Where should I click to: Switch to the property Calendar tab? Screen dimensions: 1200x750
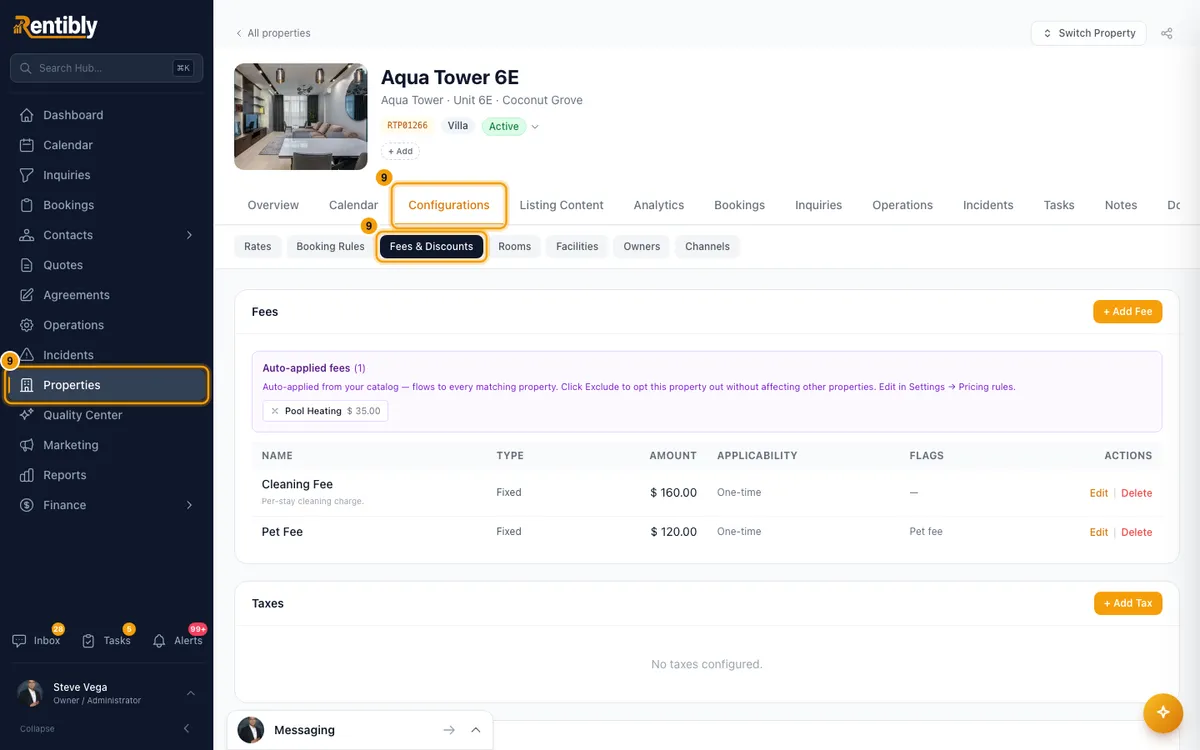(x=353, y=205)
